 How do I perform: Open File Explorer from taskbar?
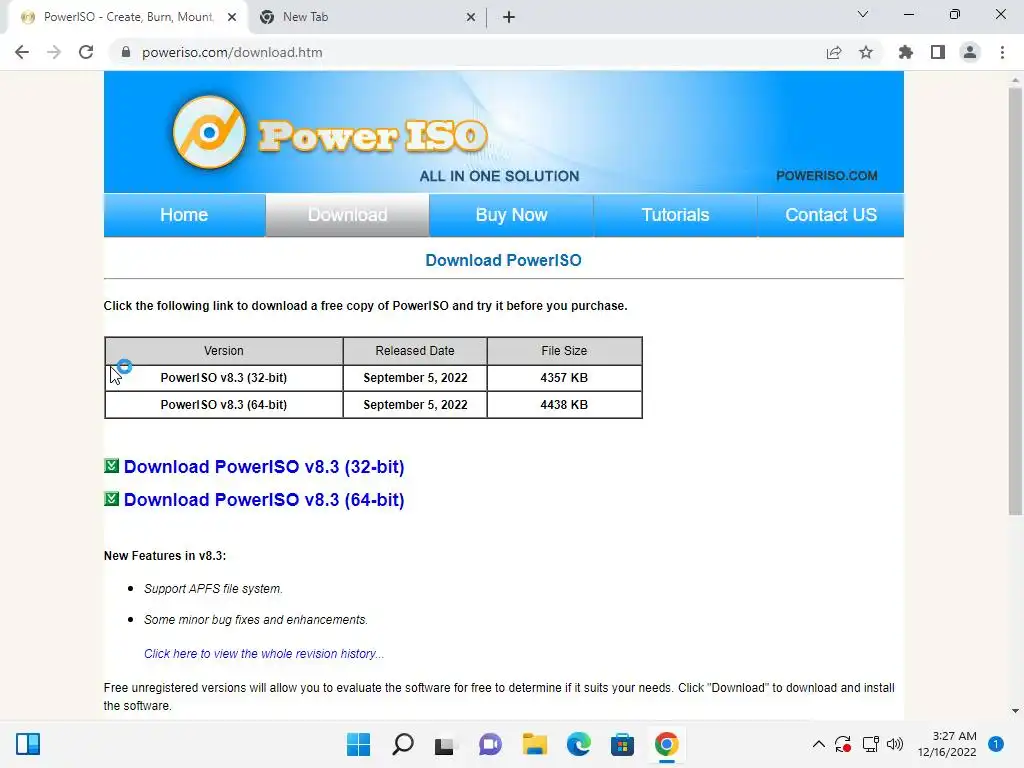pos(534,744)
